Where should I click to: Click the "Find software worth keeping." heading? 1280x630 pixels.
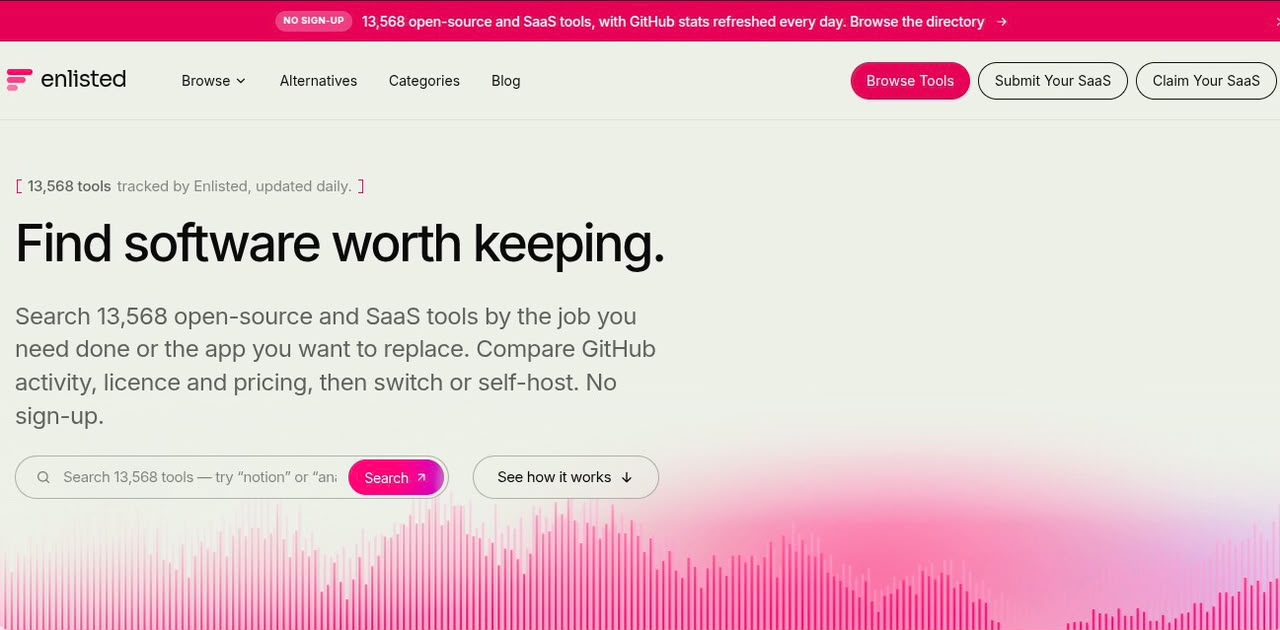click(x=340, y=243)
